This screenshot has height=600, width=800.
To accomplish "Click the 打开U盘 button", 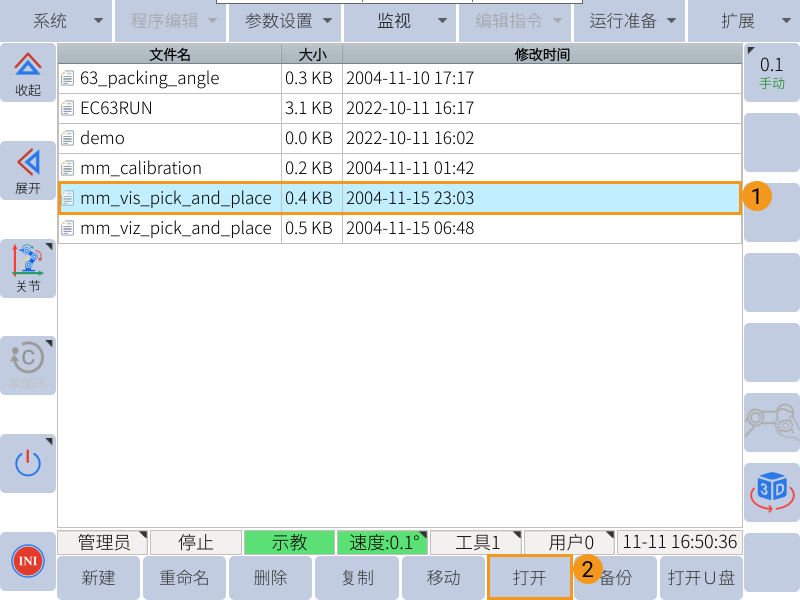I will pyautogui.click(x=702, y=578).
